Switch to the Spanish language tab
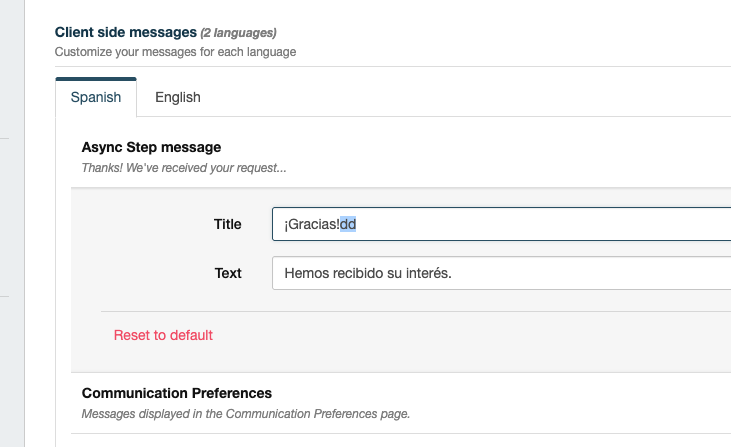Viewport: 731px width, 447px height. 96,97
